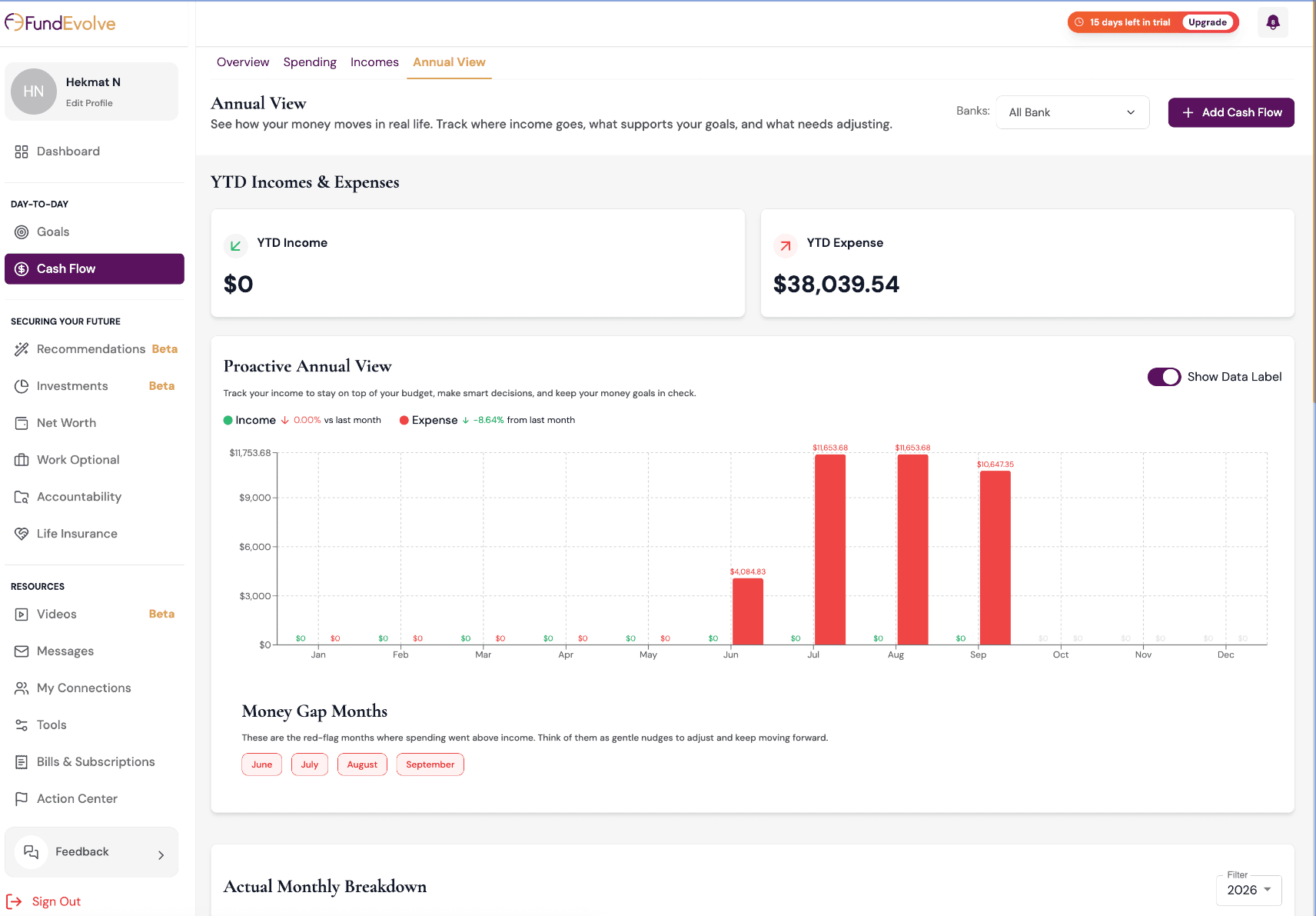Toggle the Show Data Label switch
This screenshot has width=1316, height=916.
[1164, 377]
